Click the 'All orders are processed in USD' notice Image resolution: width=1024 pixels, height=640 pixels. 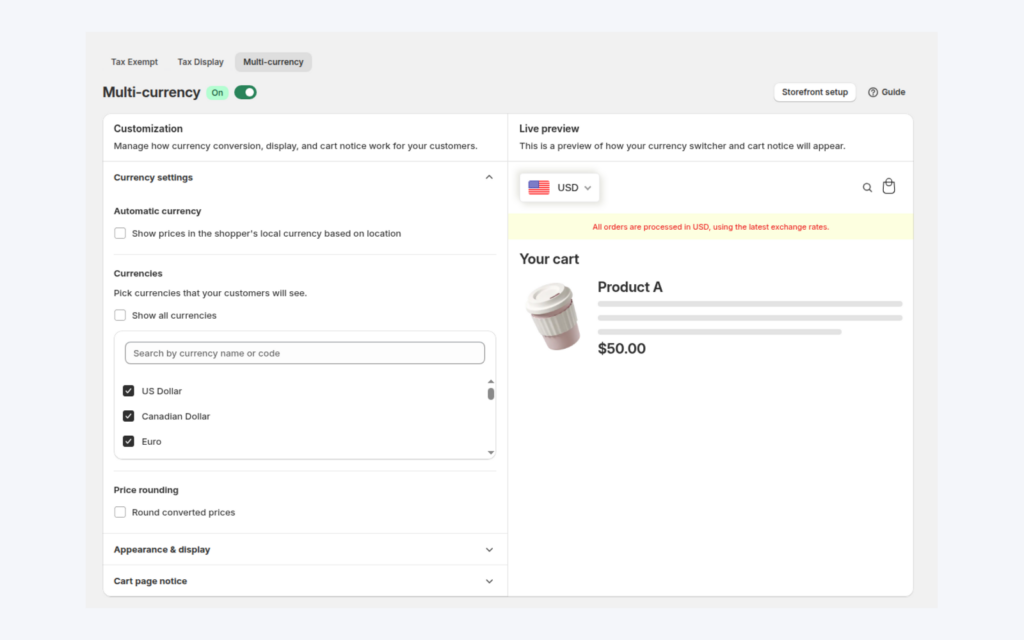pyautogui.click(x=711, y=227)
